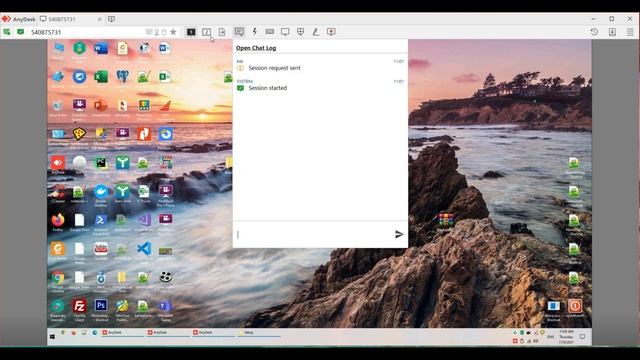Image resolution: width=640 pixels, height=360 pixels.
Task: Switch to remote monitor 2
Action: pos(207,32)
